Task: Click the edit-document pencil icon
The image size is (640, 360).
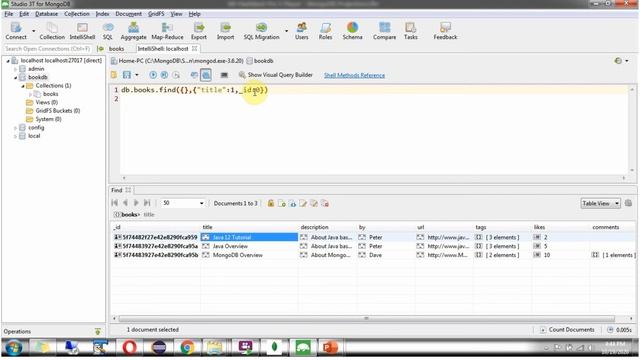Action: click(303, 203)
